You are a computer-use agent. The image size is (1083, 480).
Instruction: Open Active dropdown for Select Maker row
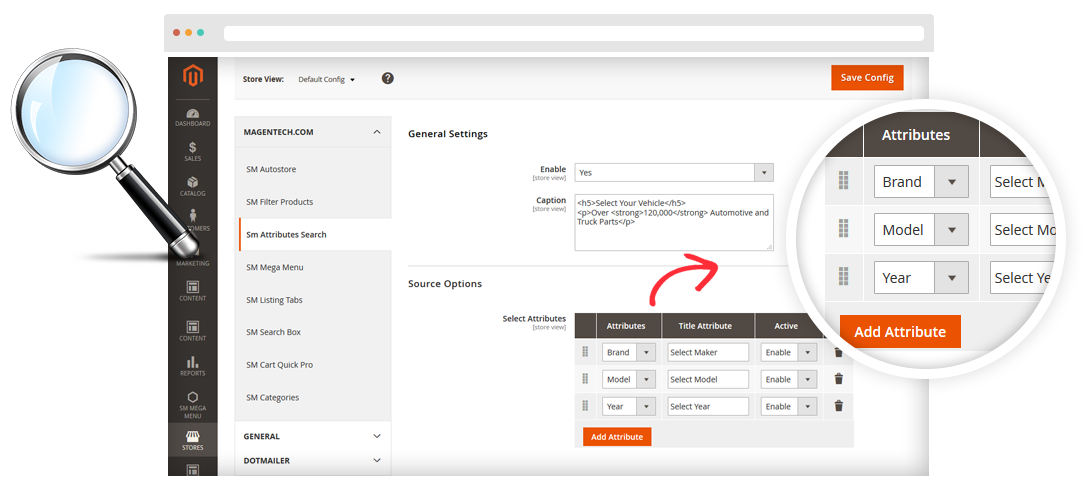point(789,352)
